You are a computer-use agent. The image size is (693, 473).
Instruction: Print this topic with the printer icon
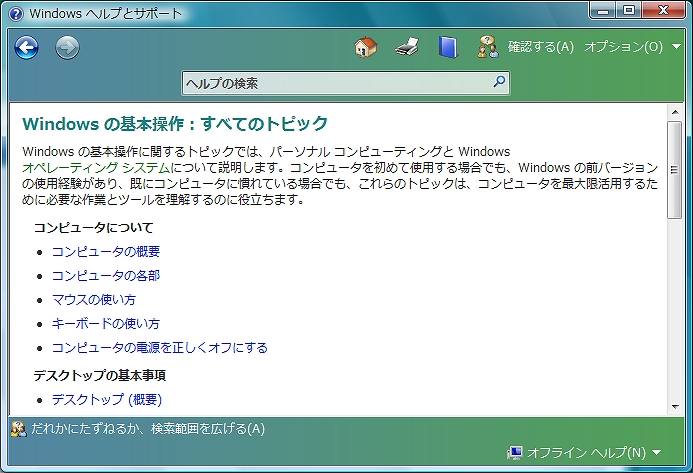(x=407, y=47)
